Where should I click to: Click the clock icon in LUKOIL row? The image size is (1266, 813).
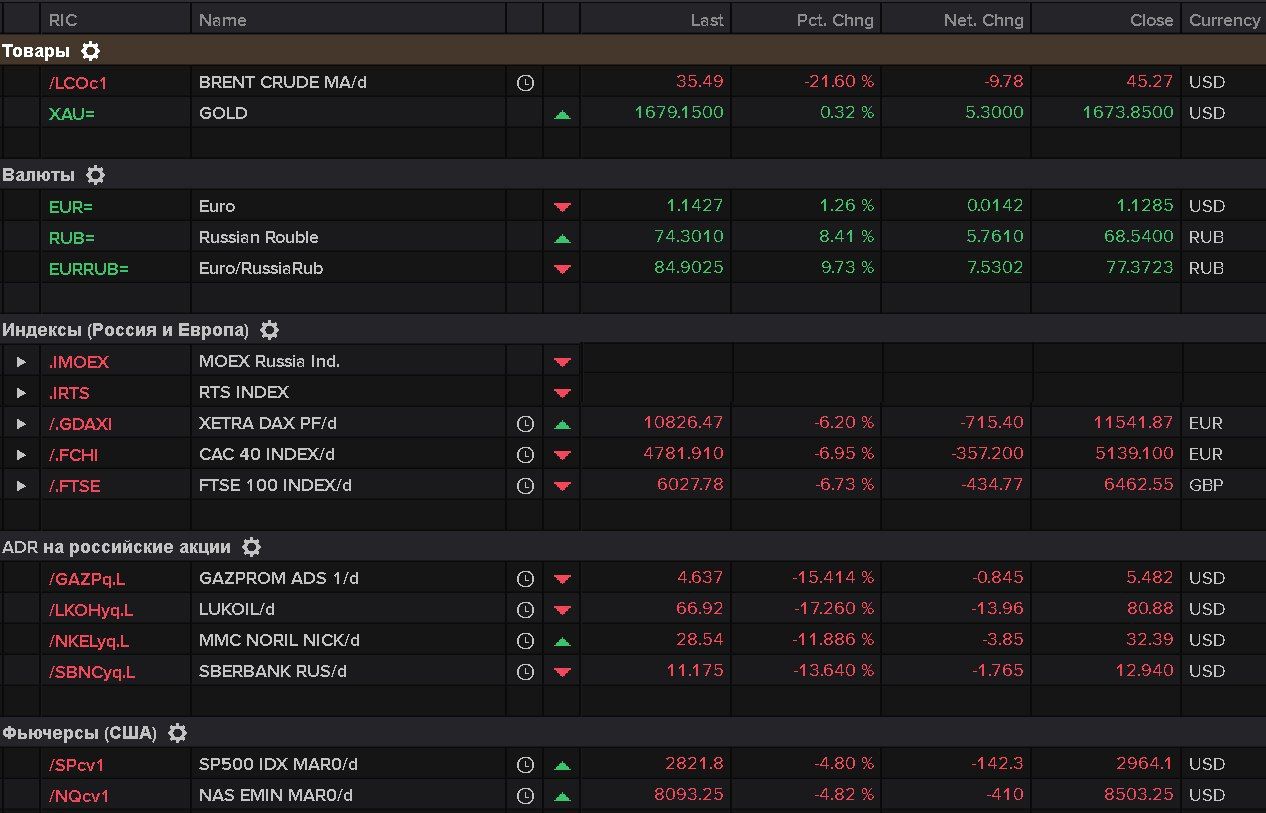(x=525, y=609)
